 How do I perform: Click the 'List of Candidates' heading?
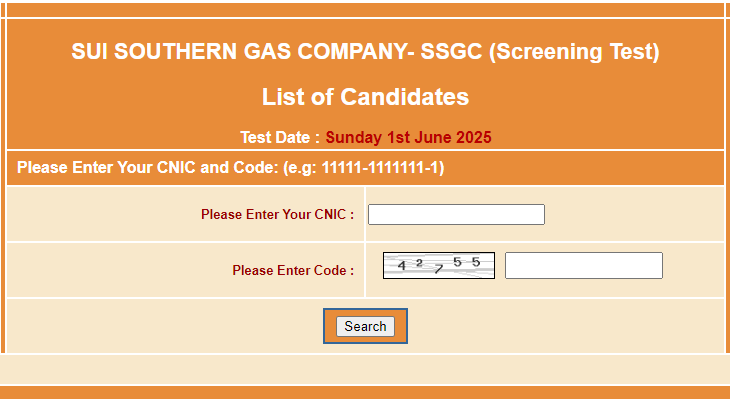(x=365, y=97)
